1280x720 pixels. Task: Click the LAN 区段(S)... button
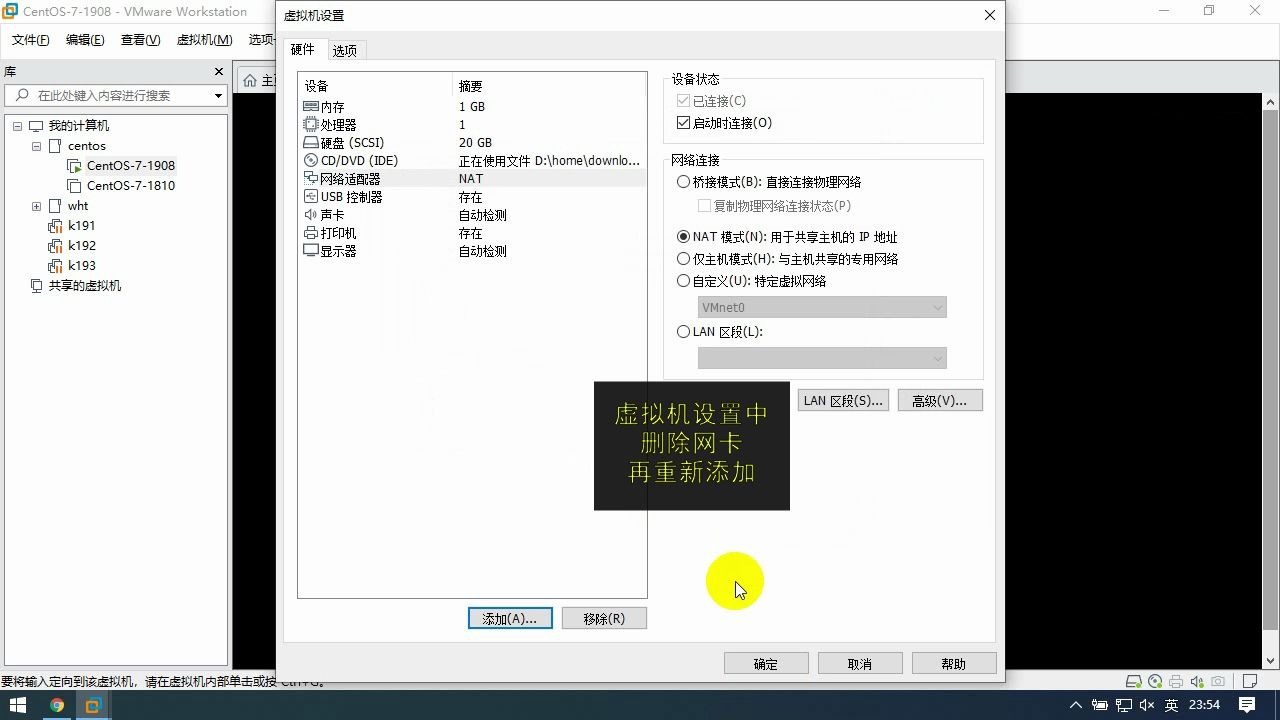[843, 401]
